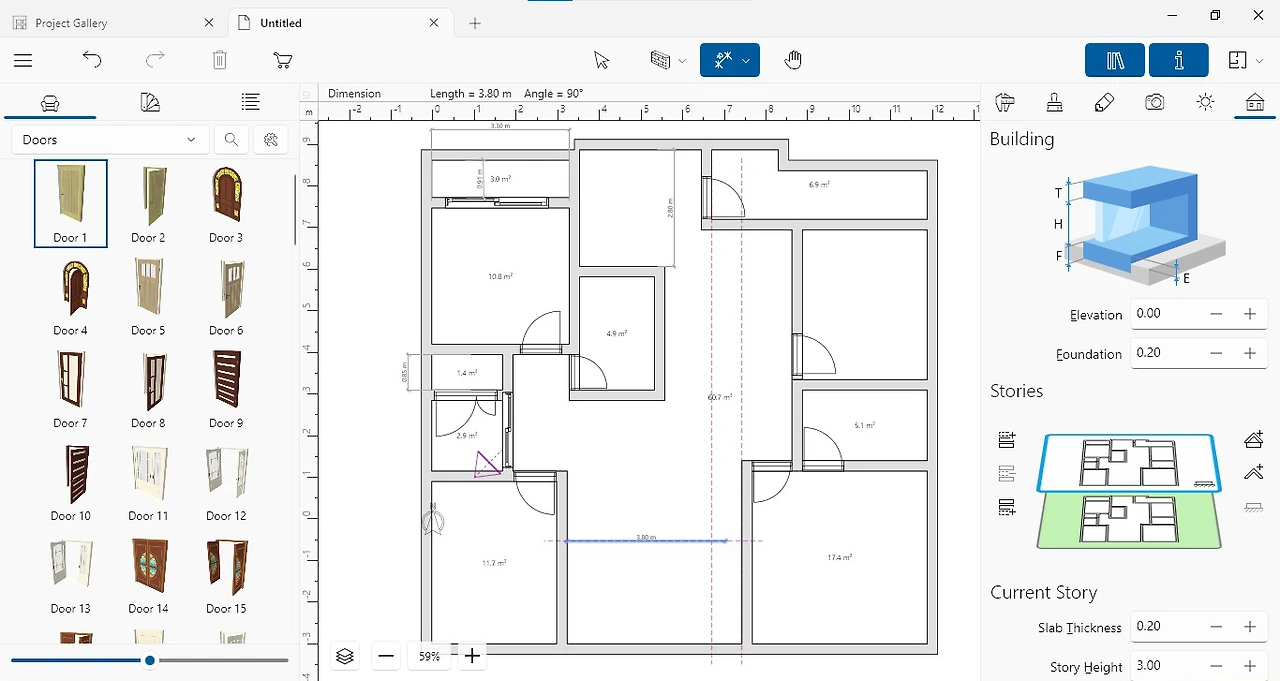This screenshot has height=681, width=1280.
Task: Increase the Elevation value
Action: pyautogui.click(x=1249, y=314)
